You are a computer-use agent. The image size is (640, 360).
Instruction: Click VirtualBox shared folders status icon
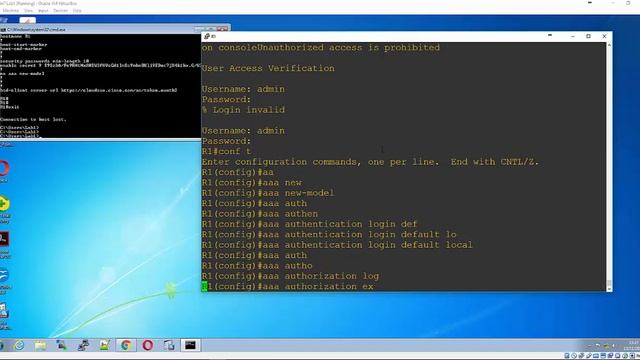(596, 356)
